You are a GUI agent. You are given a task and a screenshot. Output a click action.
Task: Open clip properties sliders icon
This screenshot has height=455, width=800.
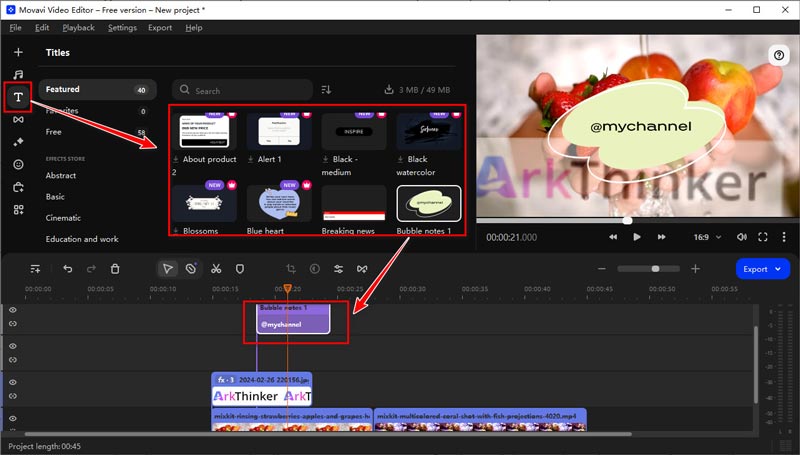click(338, 269)
